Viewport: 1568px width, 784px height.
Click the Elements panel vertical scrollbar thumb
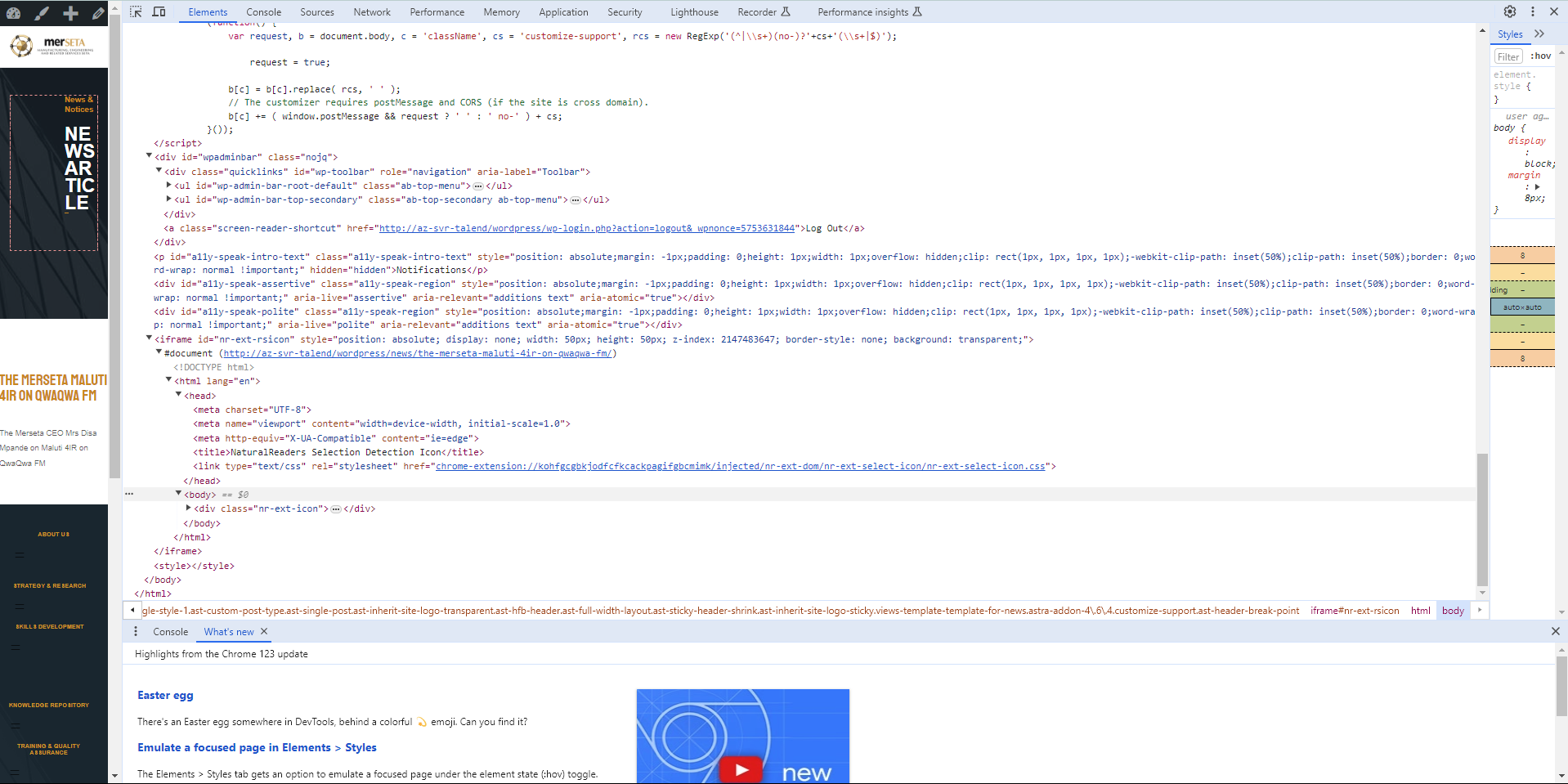pyautogui.click(x=1482, y=519)
